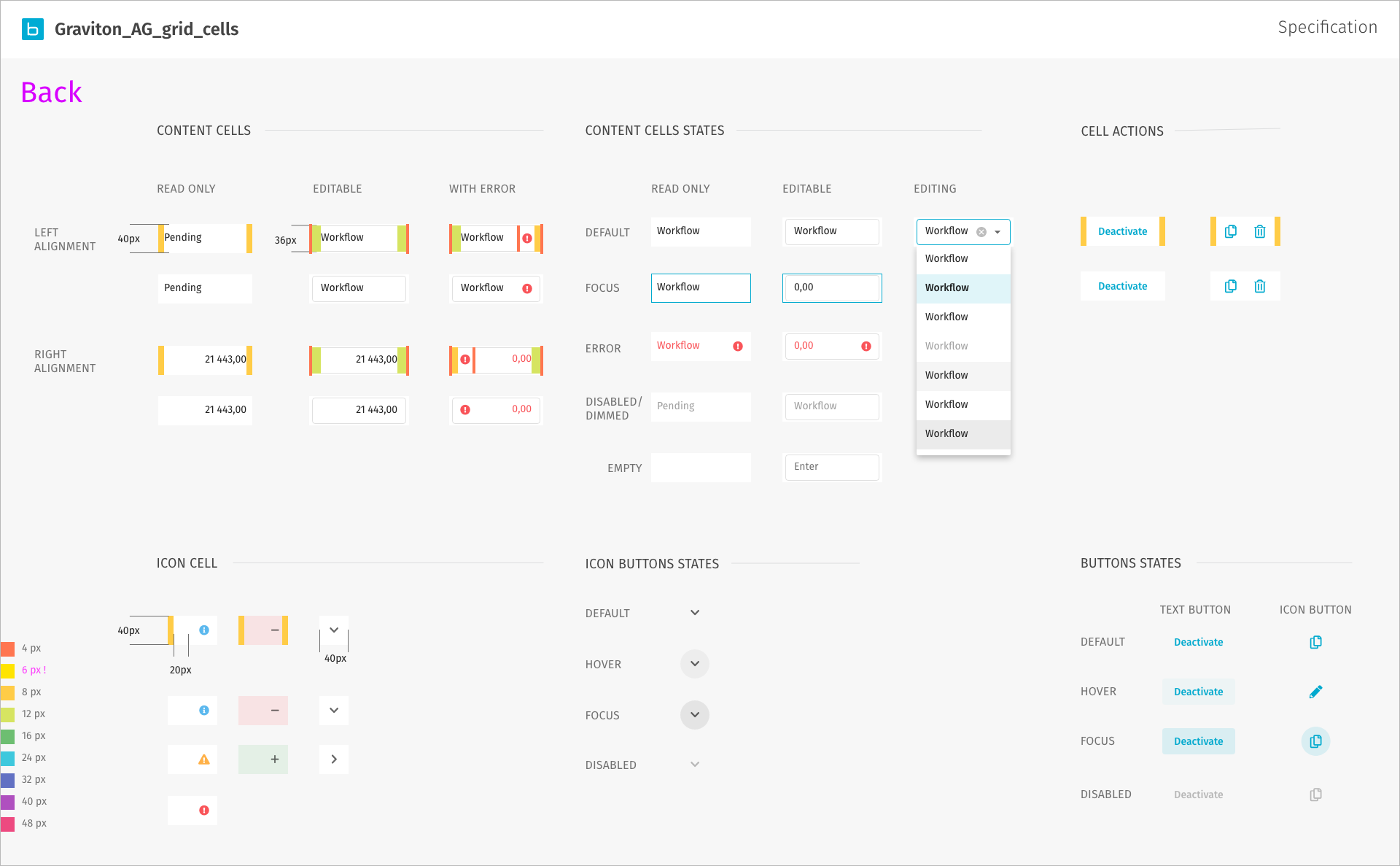This screenshot has height=866, width=1400.
Task: Click the empty editable field with Enter placeholder
Action: (x=831, y=467)
